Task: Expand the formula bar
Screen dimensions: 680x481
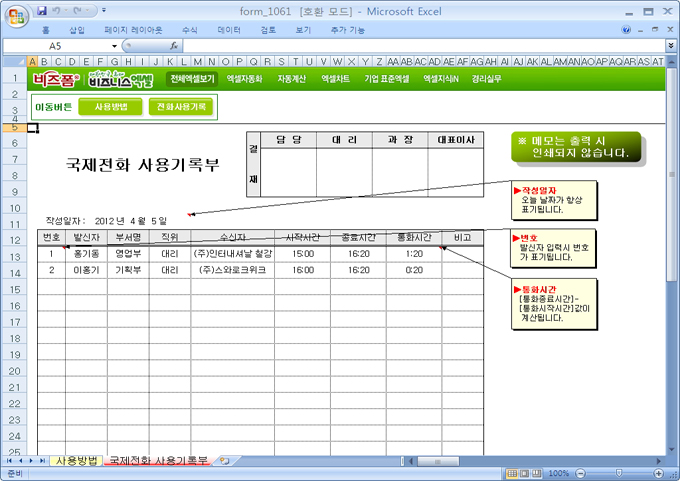Action: tap(670, 46)
